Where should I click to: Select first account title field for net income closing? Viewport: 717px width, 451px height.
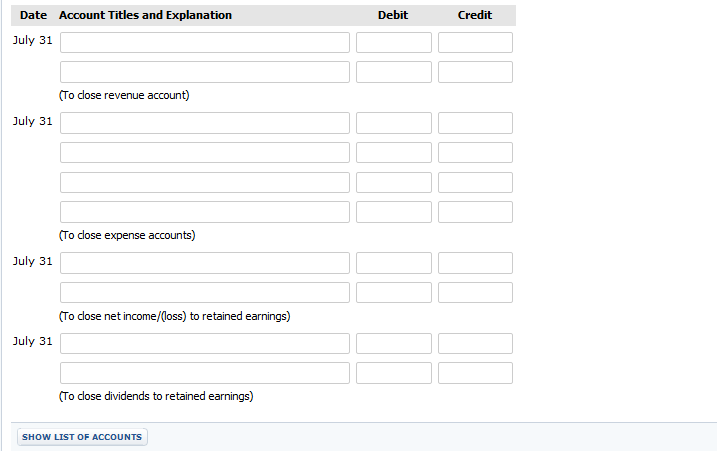click(205, 263)
